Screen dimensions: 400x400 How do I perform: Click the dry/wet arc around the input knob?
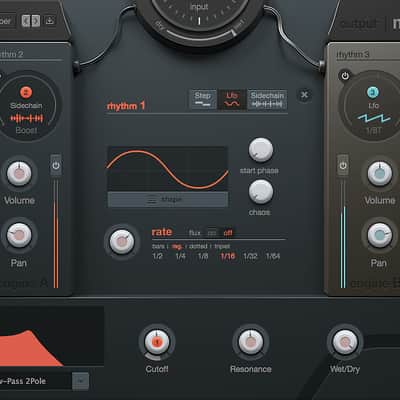pyautogui.click(x=200, y=35)
